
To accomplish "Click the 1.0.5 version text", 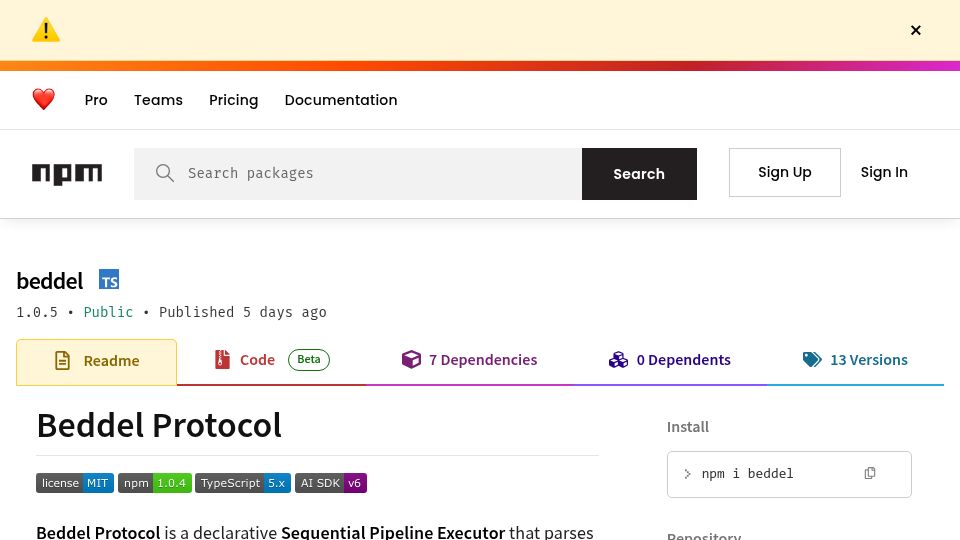I will coord(37,312).
